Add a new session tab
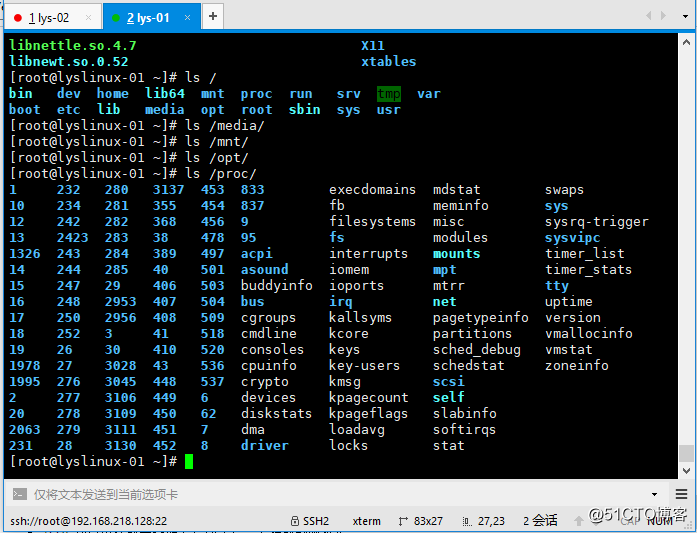 point(213,16)
